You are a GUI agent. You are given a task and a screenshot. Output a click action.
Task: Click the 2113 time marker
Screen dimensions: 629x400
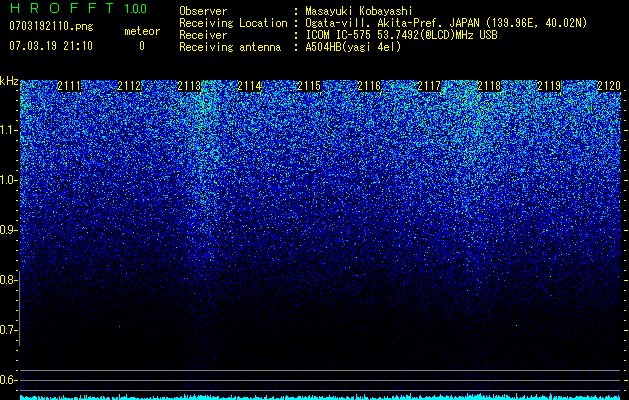(189, 86)
